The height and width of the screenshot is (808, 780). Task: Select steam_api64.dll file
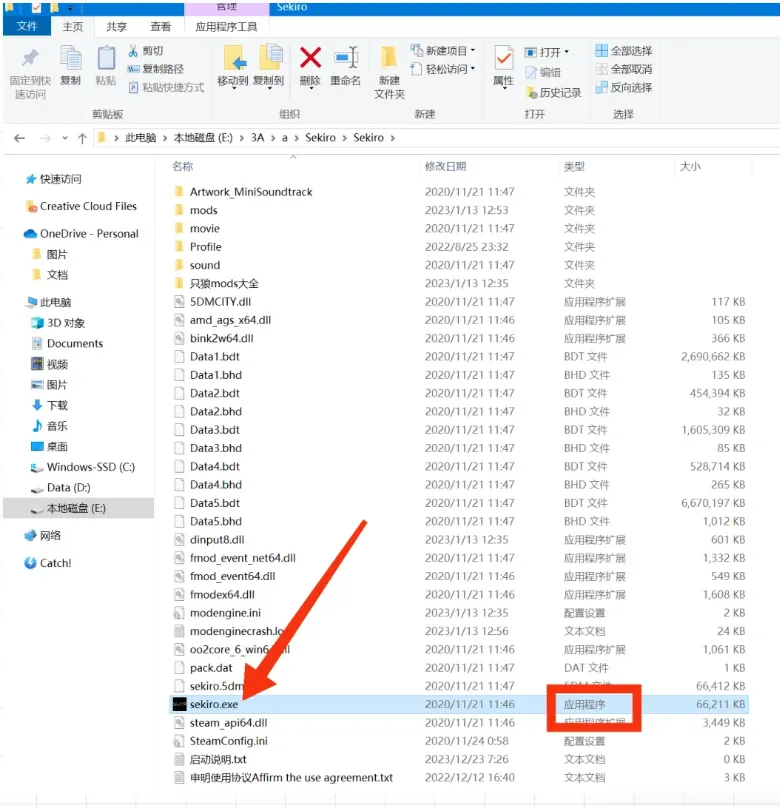(228, 723)
